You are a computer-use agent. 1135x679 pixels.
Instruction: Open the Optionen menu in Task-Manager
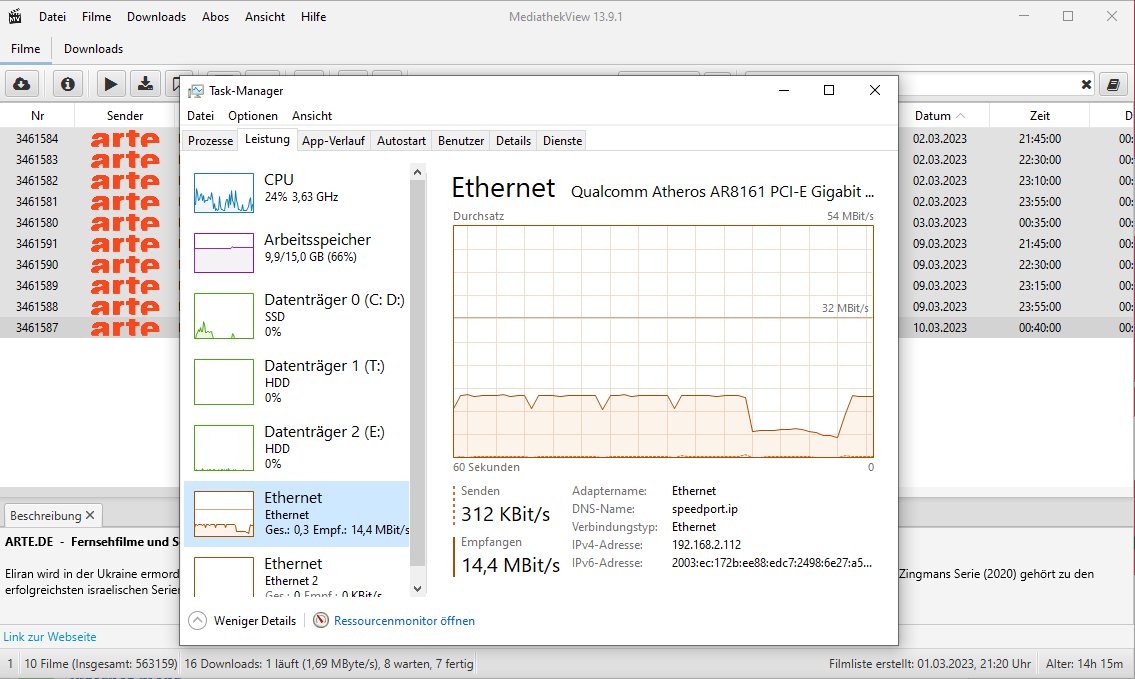pos(253,116)
